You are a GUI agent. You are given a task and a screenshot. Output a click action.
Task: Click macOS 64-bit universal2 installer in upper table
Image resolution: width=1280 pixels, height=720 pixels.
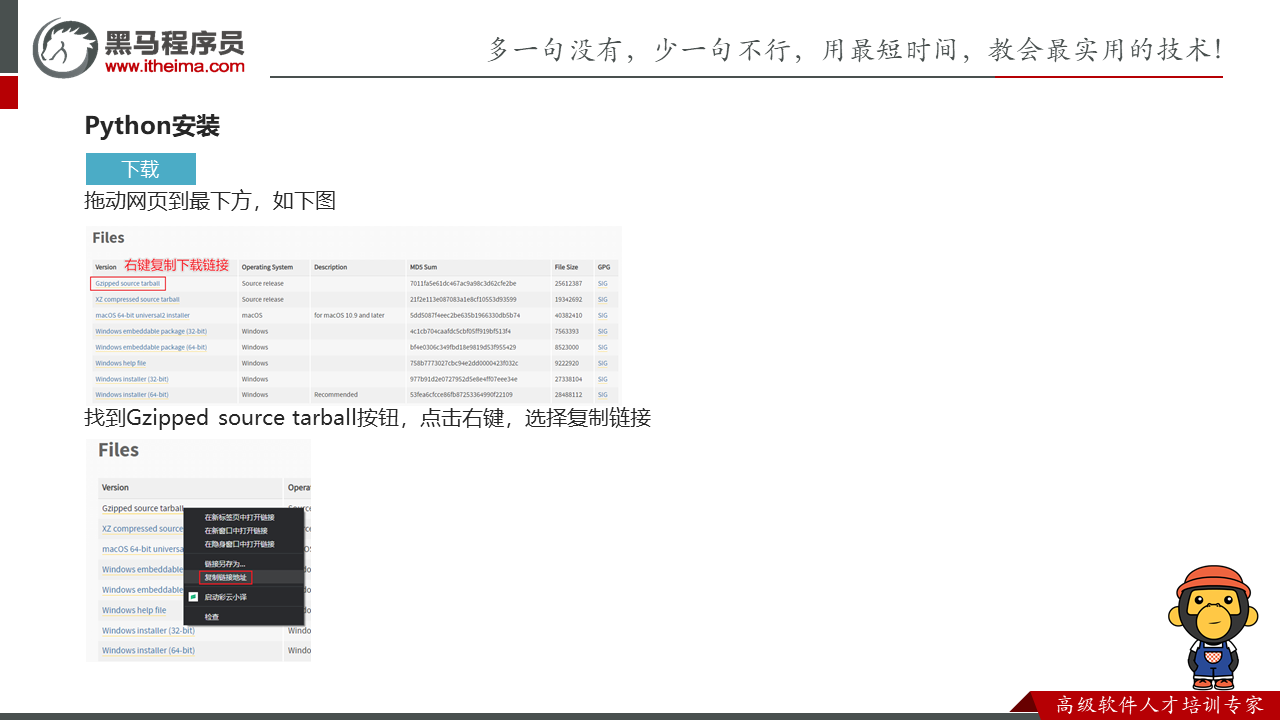click(142, 315)
